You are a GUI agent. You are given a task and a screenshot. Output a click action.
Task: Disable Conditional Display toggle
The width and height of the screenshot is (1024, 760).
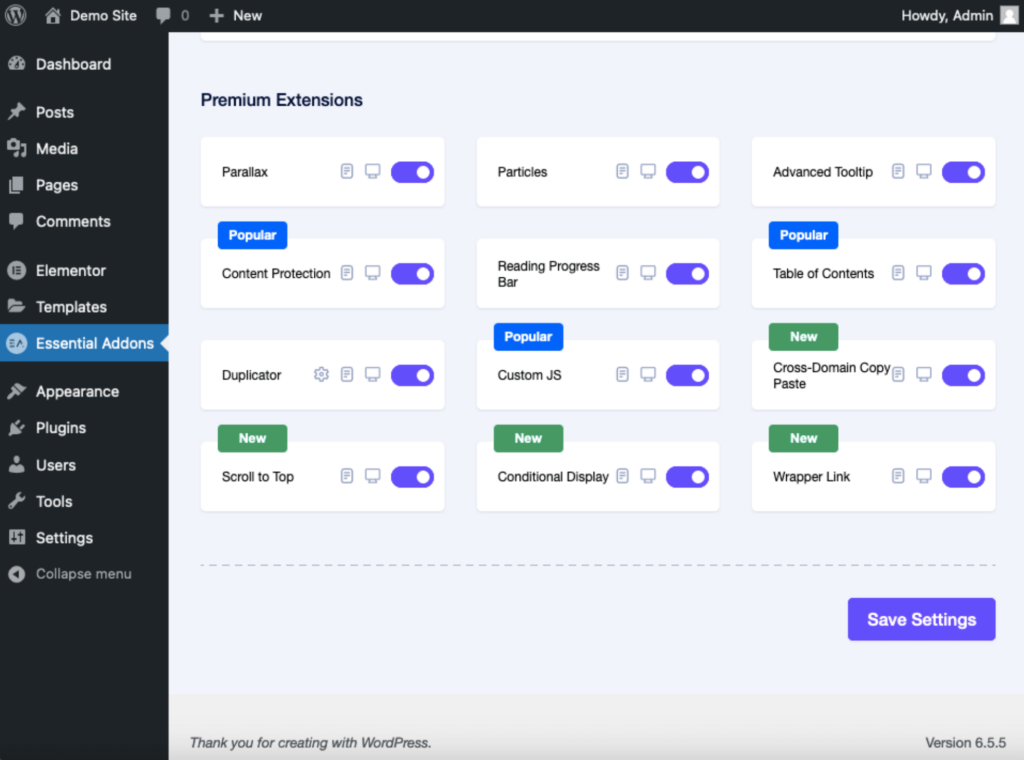(687, 477)
